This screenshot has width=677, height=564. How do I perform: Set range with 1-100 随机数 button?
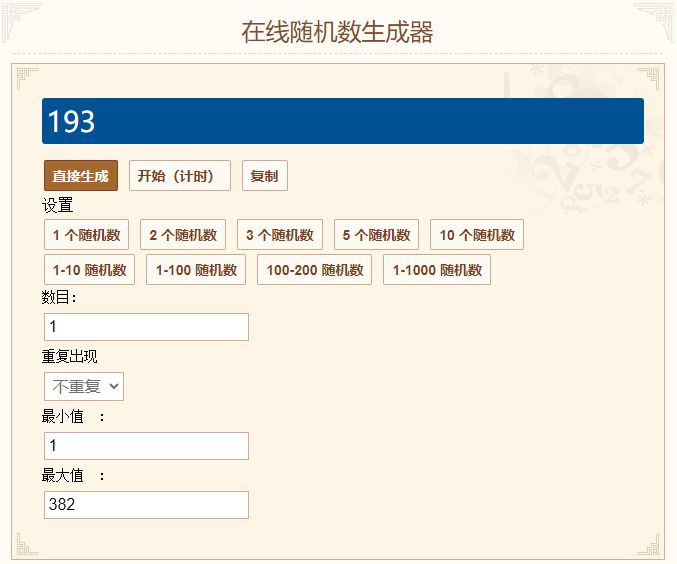[x=196, y=269]
